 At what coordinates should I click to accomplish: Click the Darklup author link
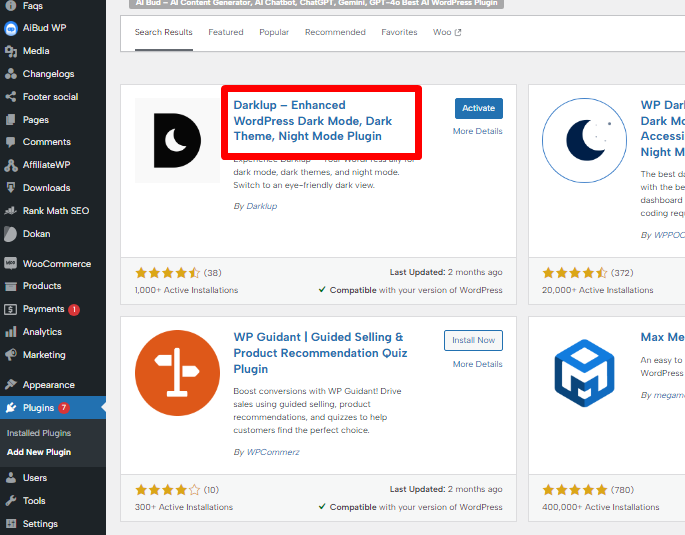(x=262, y=206)
